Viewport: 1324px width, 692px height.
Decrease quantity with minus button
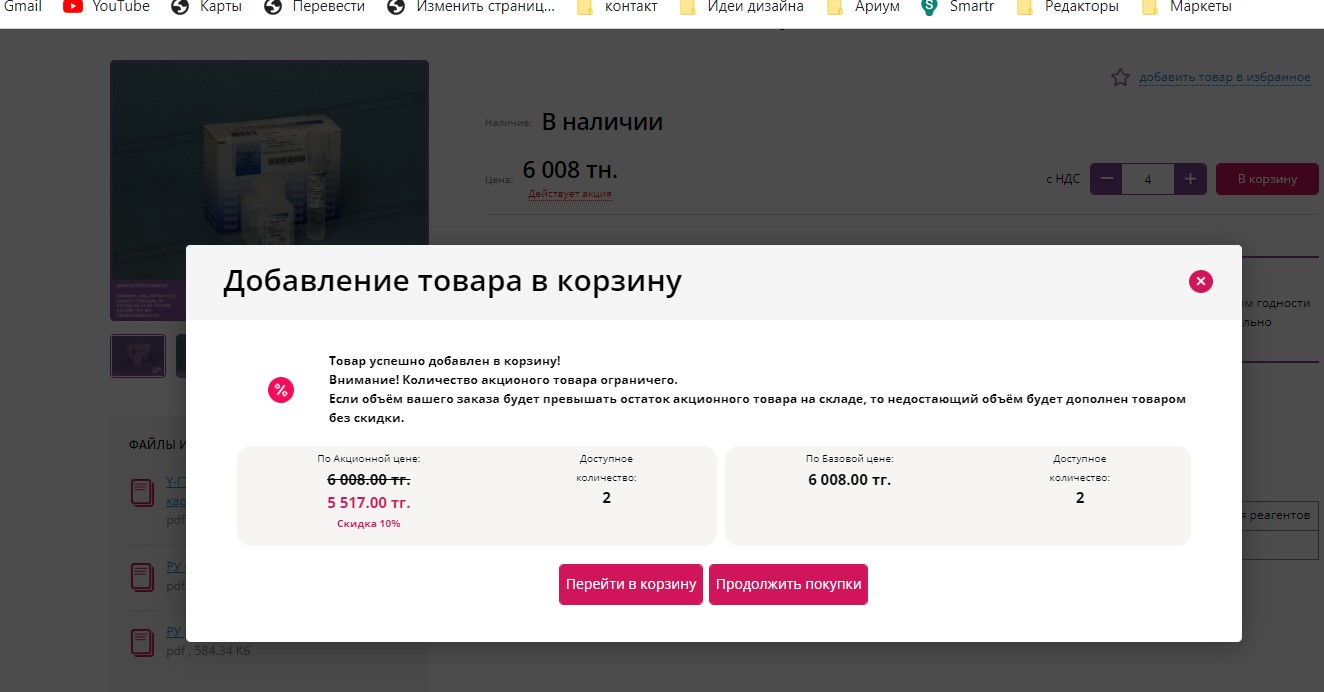pos(1106,179)
